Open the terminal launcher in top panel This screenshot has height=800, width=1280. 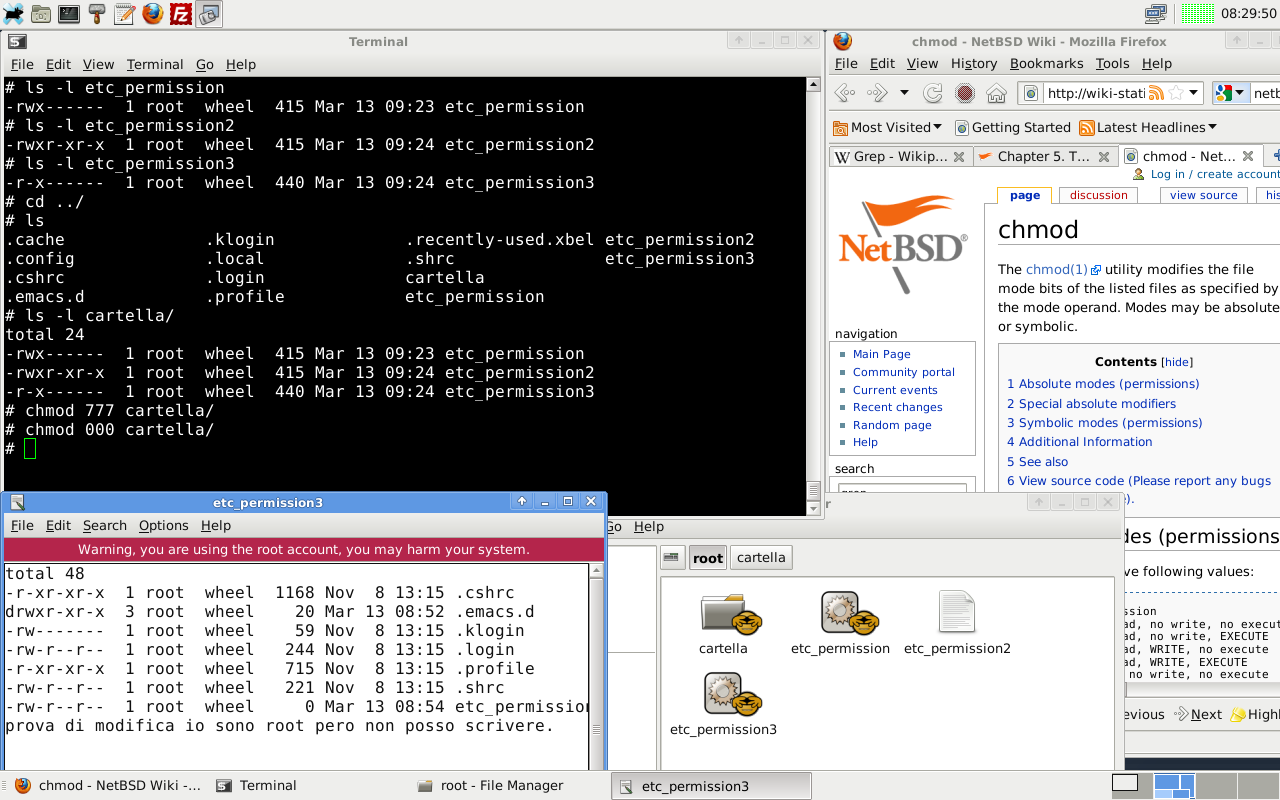[x=69, y=14]
